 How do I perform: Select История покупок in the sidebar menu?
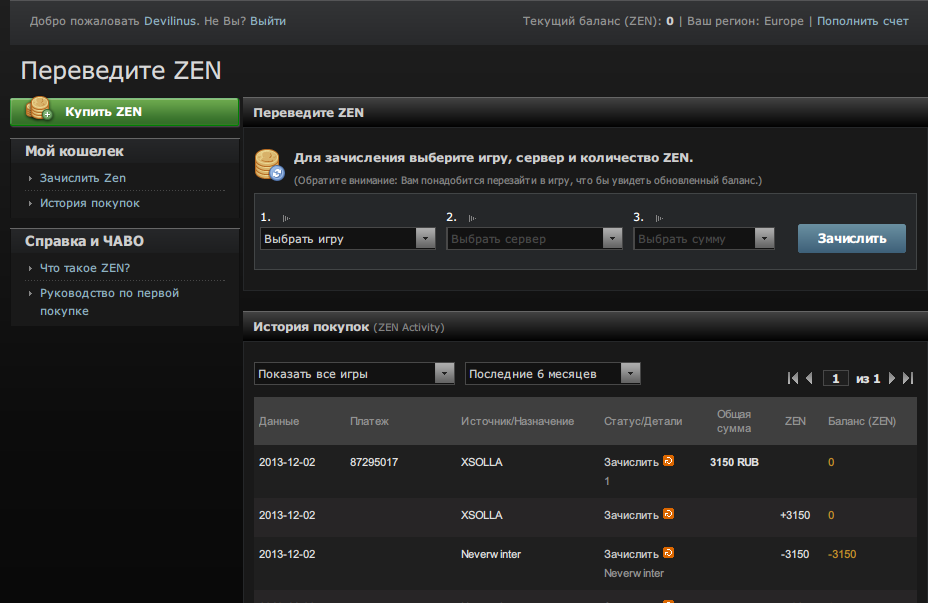pyautogui.click(x=90, y=203)
